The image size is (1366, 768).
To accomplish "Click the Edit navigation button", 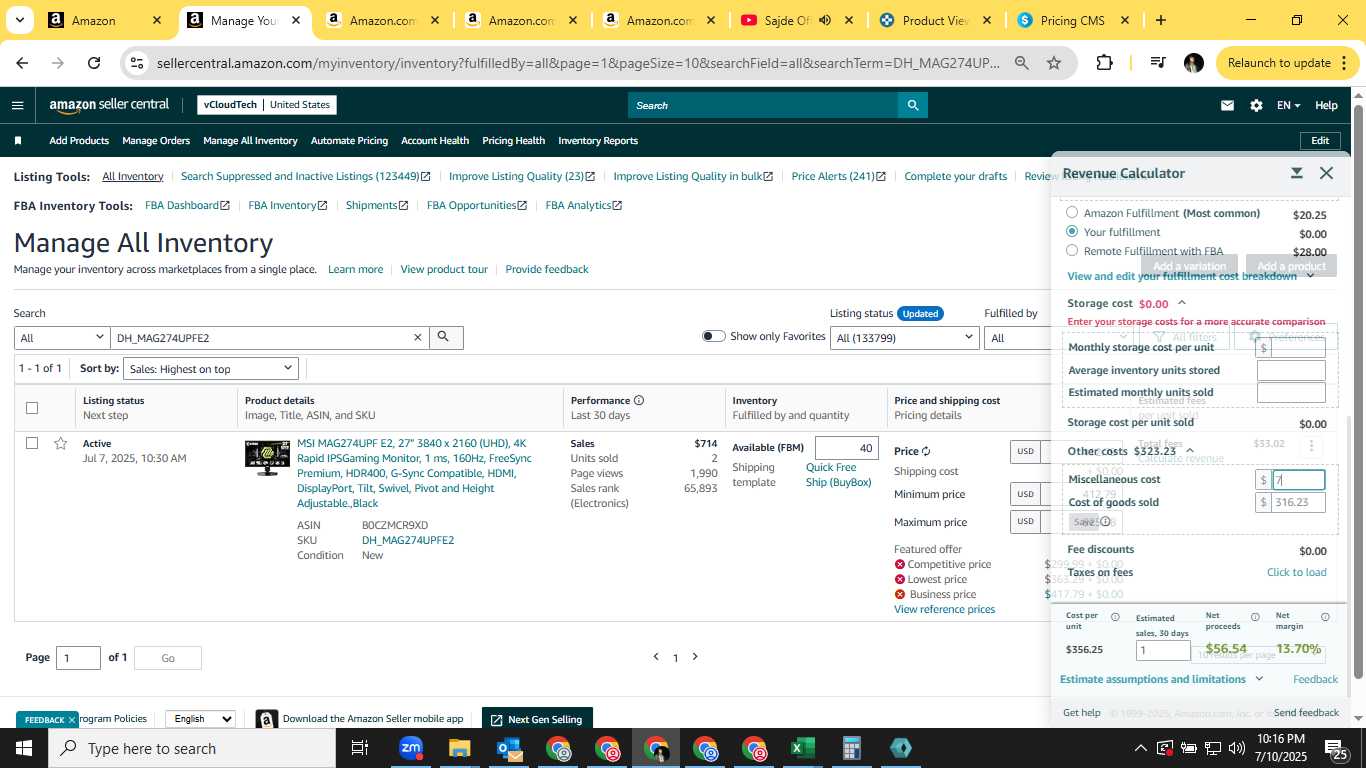I will point(1320,141).
